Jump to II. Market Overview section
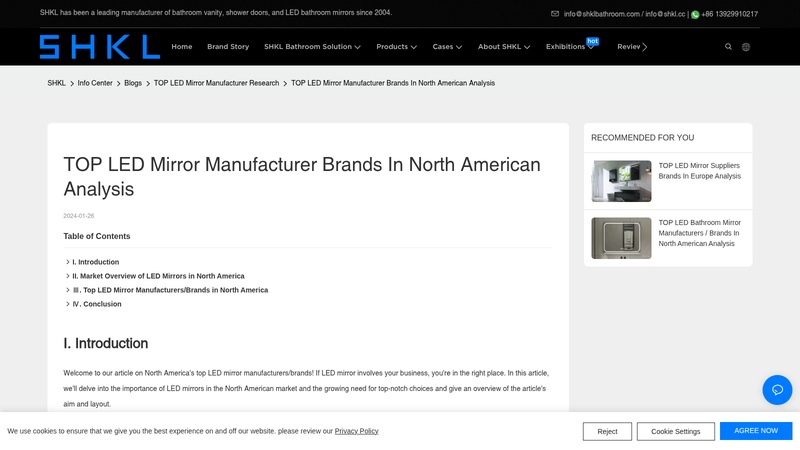The height and width of the screenshot is (450, 800). pyautogui.click(x=158, y=276)
